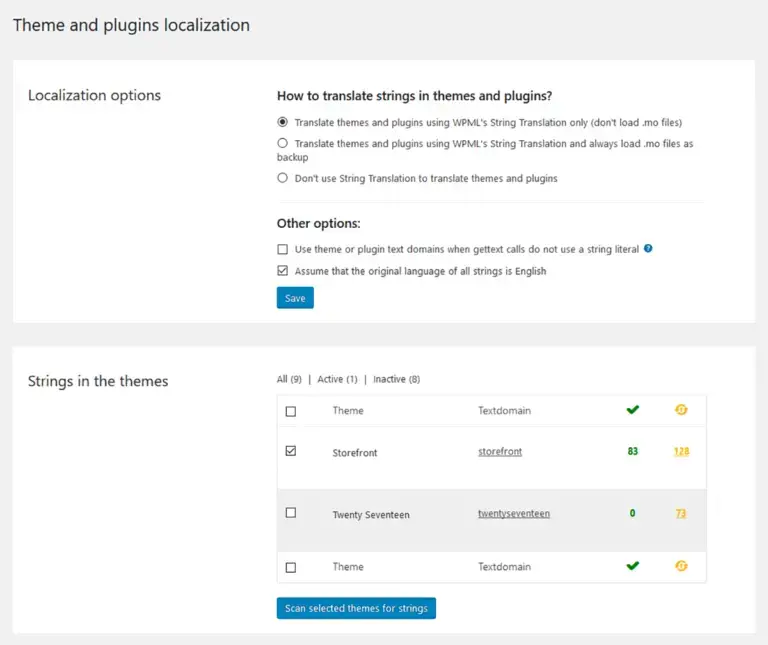This screenshot has width=768, height=645.
Task: Click the Storefront theme name
Action: pos(355,453)
